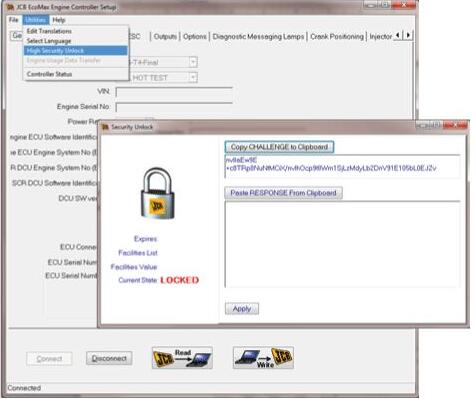Click the Apply button
Viewport: 476px width, 399px height.
[x=242, y=309]
